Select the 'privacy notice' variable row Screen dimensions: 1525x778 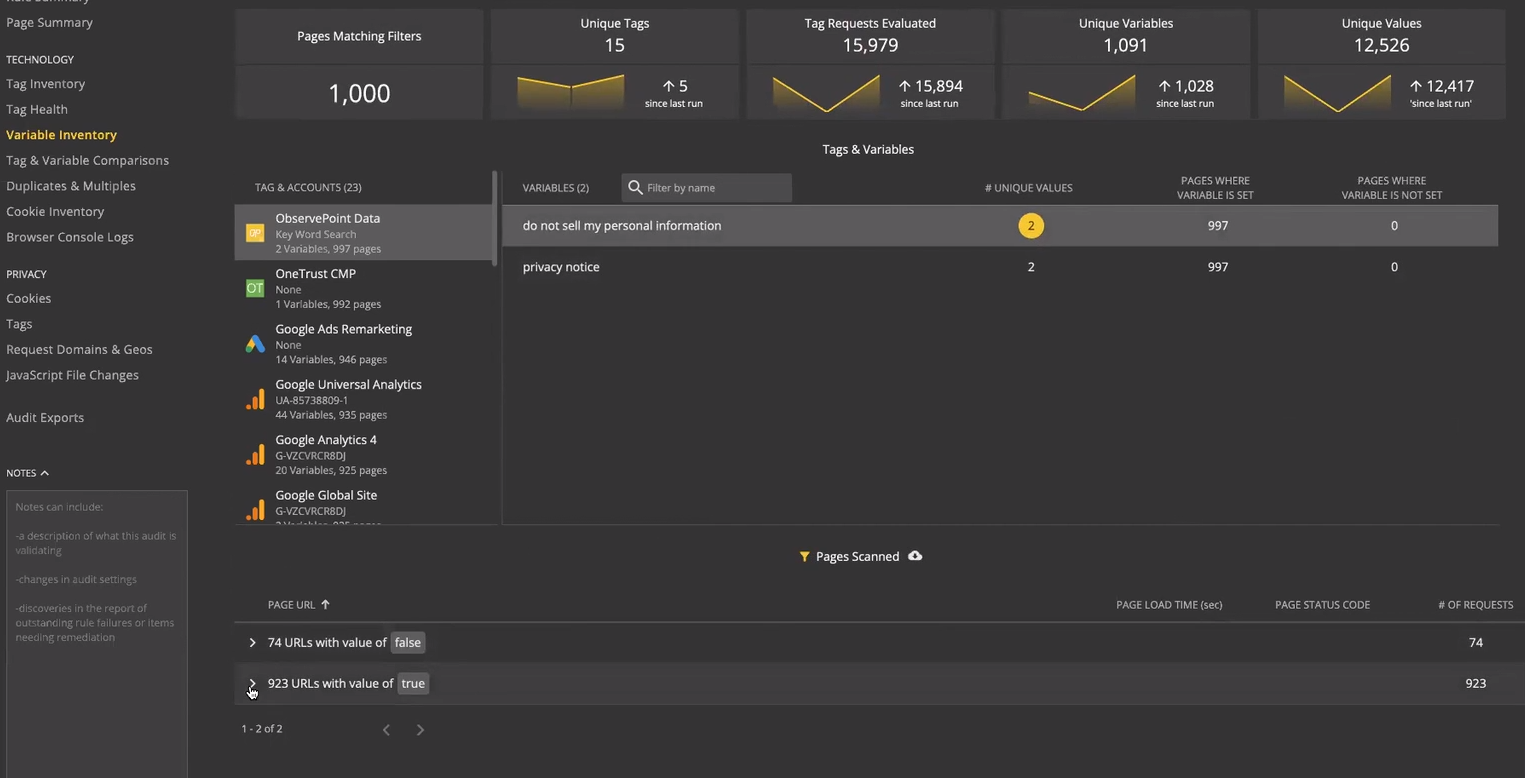(1000, 267)
